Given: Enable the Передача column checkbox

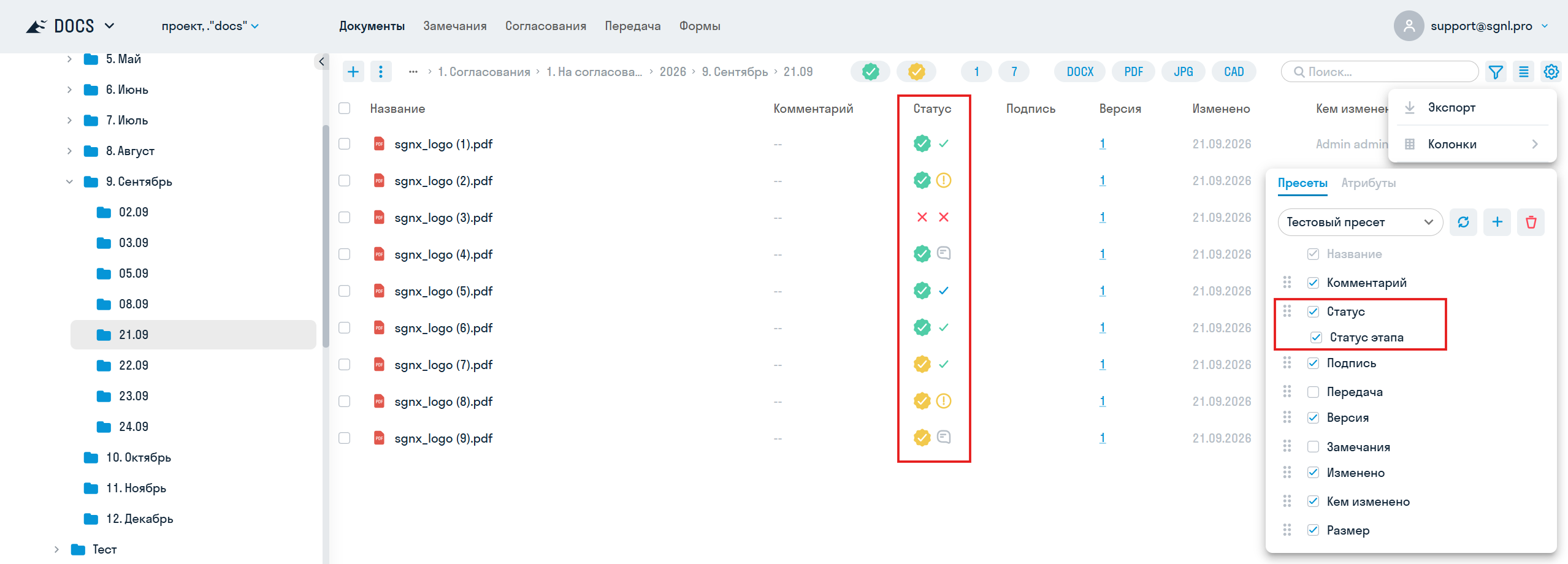Looking at the screenshot, I should tap(1313, 392).
